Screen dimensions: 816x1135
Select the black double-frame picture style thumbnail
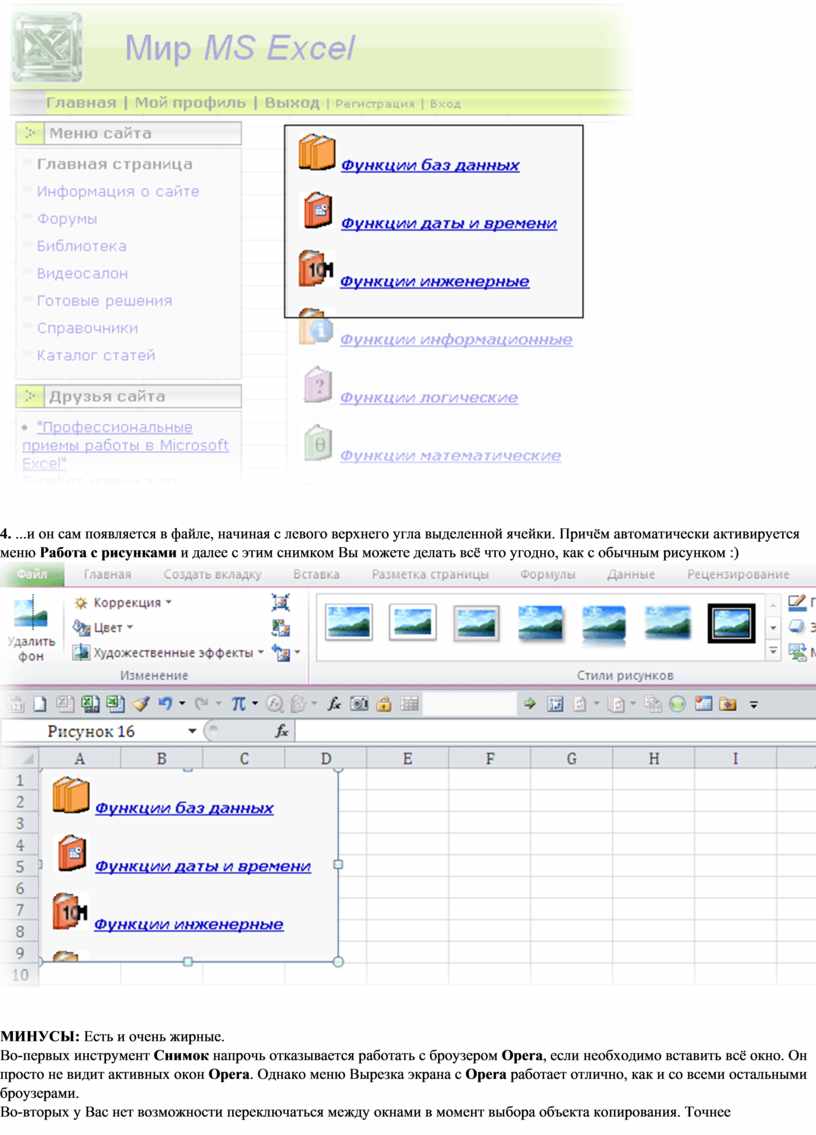[x=731, y=623]
